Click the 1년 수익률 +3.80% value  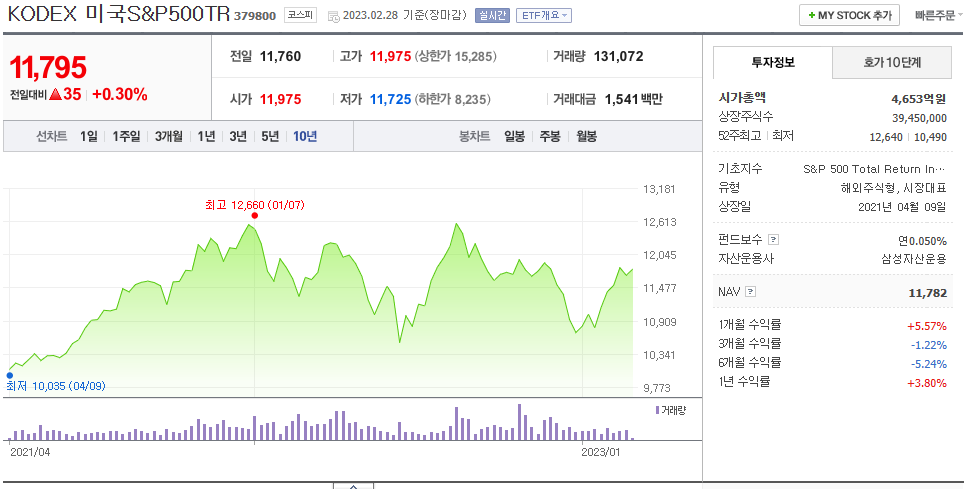coord(927,383)
